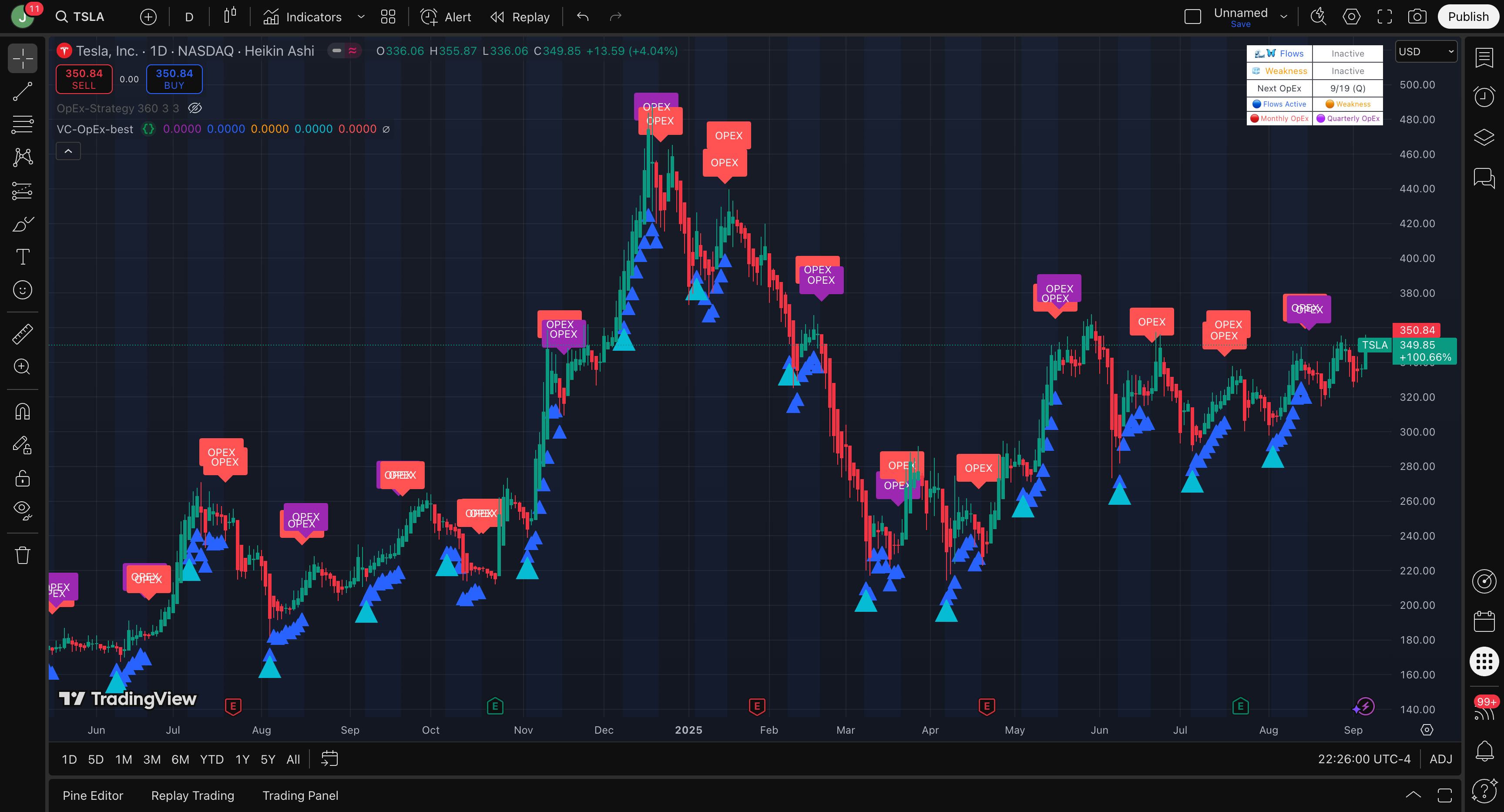
Task: Open the 22:26:00 UTC-4 timezone menu
Action: (x=1364, y=759)
